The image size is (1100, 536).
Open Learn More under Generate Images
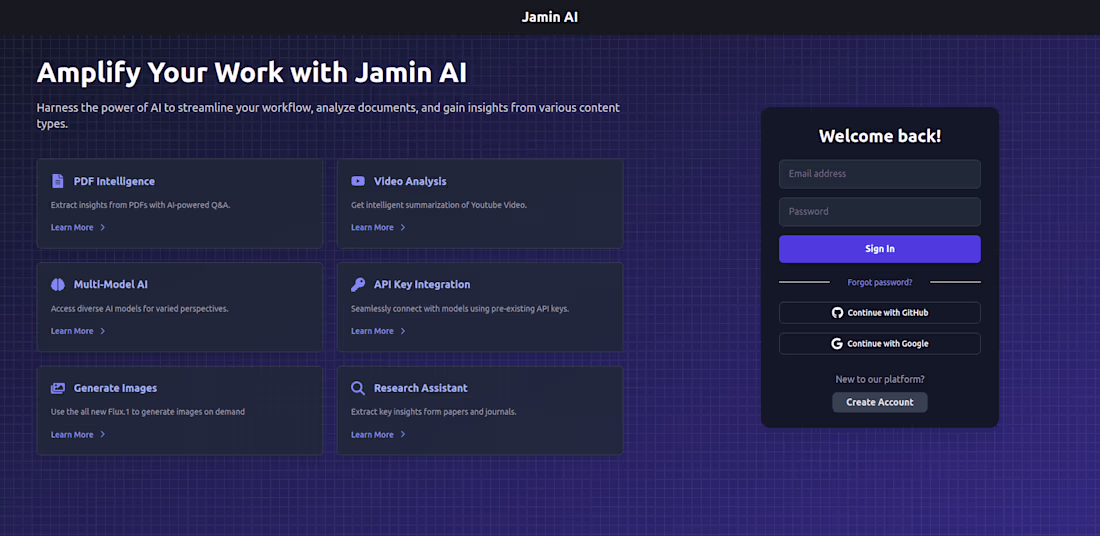click(72, 435)
